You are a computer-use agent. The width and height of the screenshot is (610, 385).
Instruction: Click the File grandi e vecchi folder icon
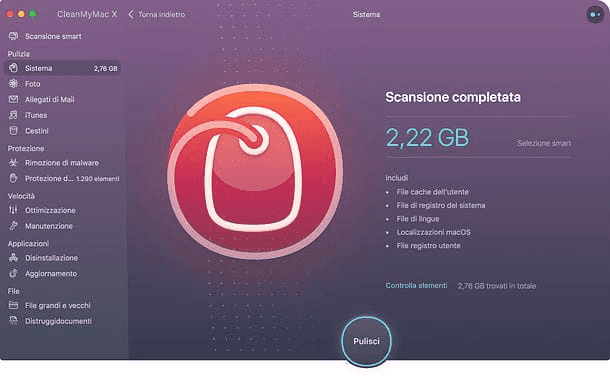pos(13,305)
